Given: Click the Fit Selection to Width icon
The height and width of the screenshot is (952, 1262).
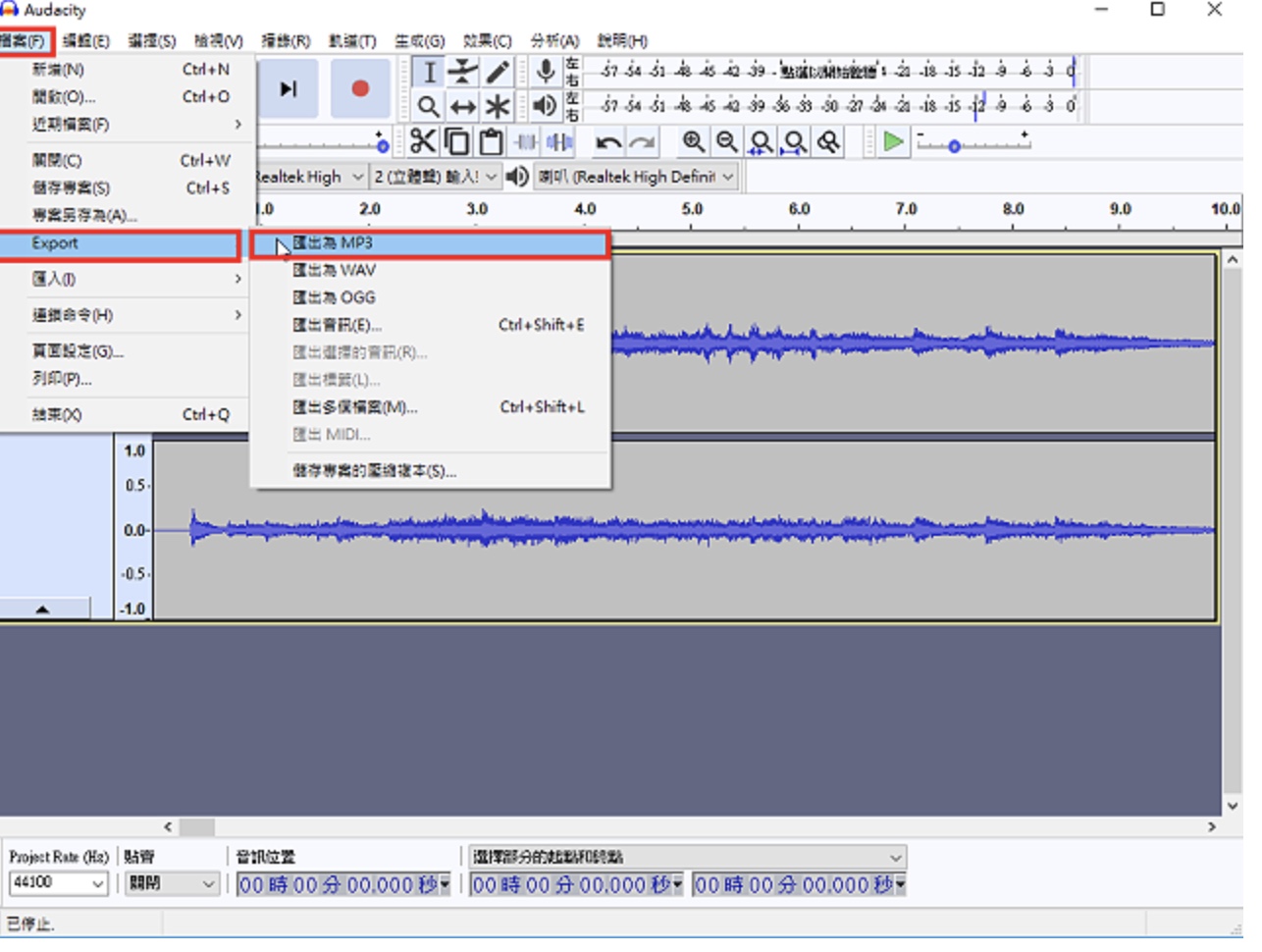Looking at the screenshot, I should coord(761,142).
